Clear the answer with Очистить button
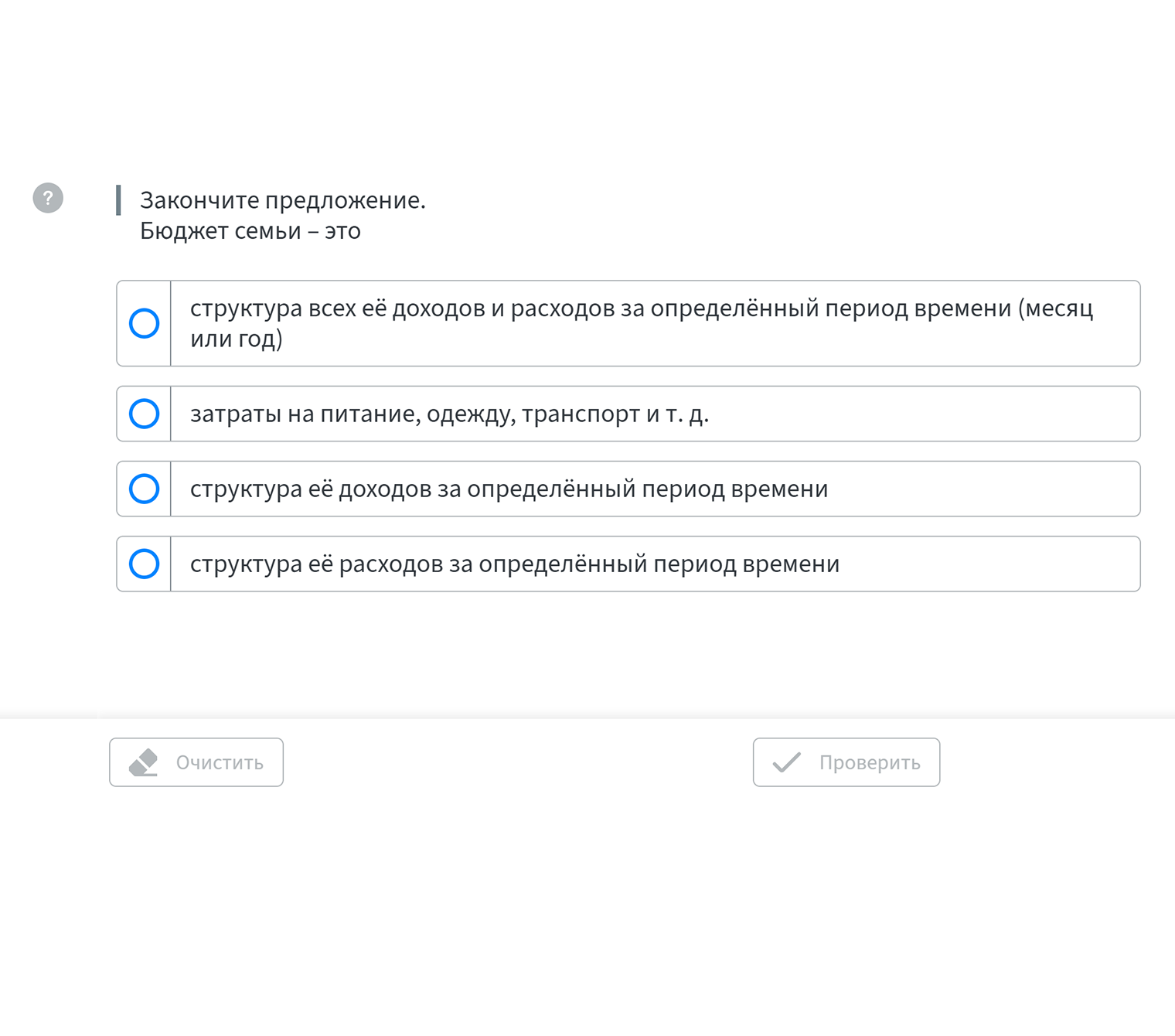Screen dimensions: 1175x1036 pyautogui.click(x=196, y=762)
